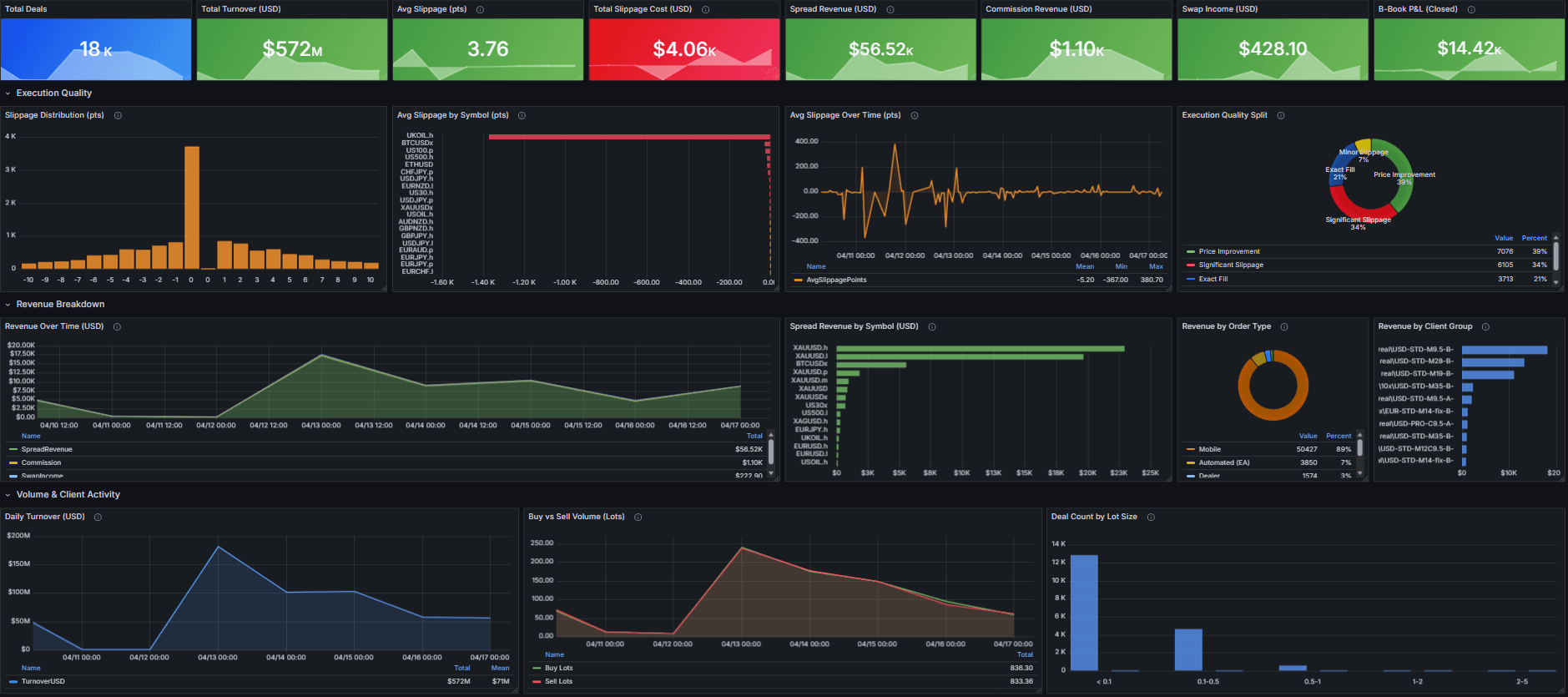Image resolution: width=1568 pixels, height=697 pixels.
Task: Click the XAUUSD.h bar in Spread Revenue chart
Action: click(x=981, y=349)
